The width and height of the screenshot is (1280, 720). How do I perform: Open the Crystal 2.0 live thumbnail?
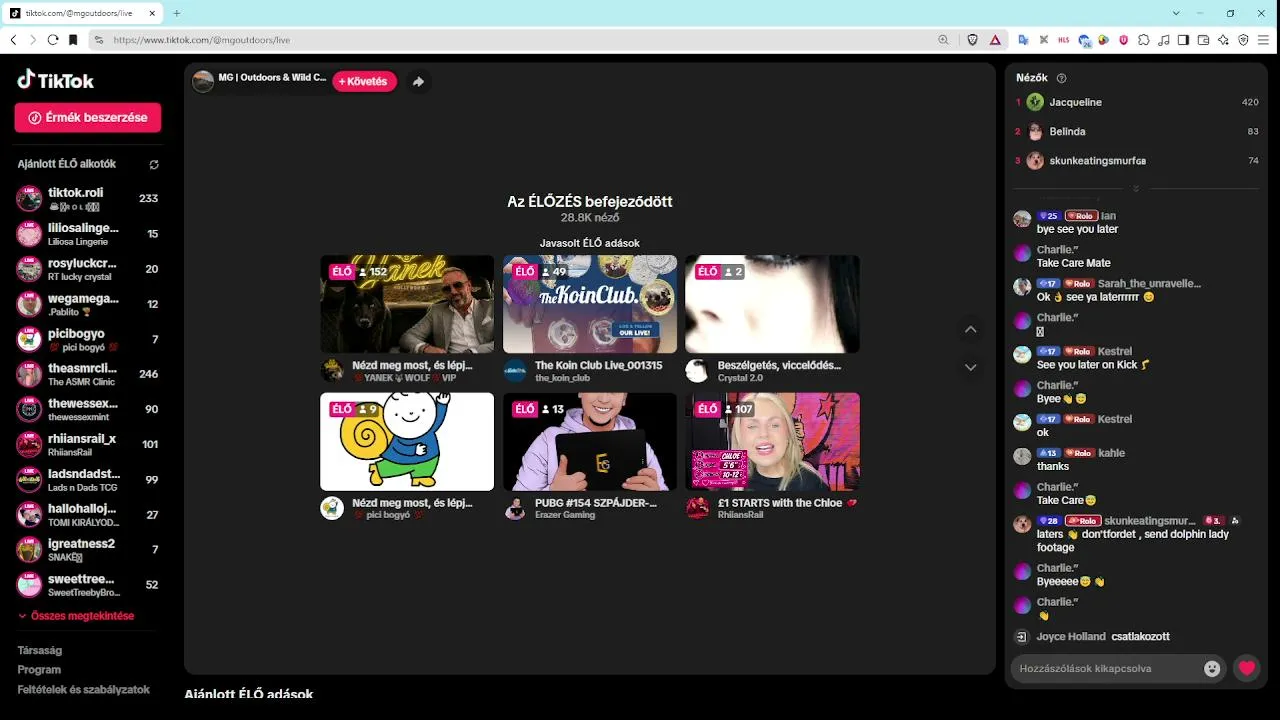[x=772, y=304]
